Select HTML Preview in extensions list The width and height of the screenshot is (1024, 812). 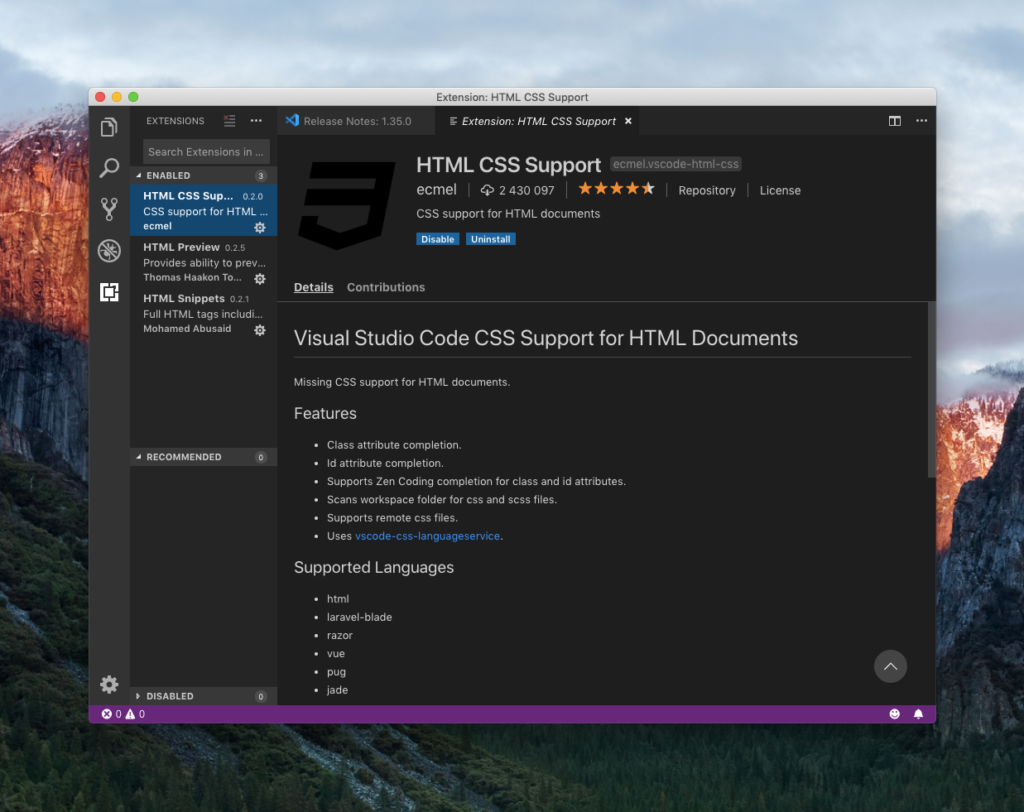point(203,261)
